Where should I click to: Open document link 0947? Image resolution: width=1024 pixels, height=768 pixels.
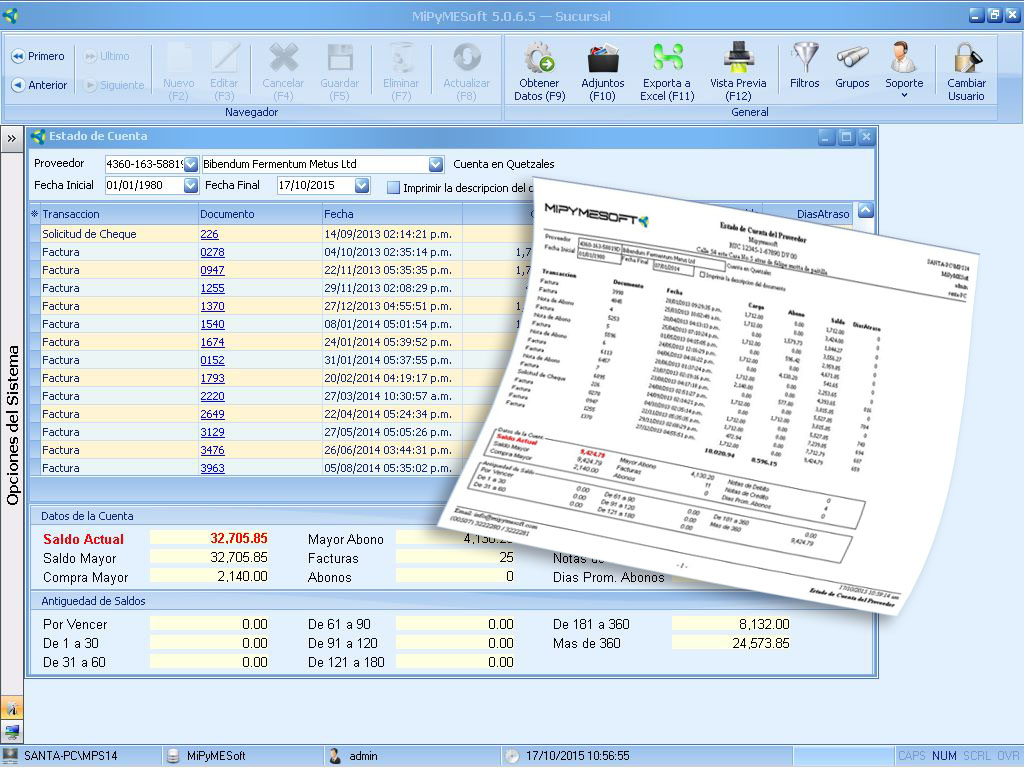point(212,270)
